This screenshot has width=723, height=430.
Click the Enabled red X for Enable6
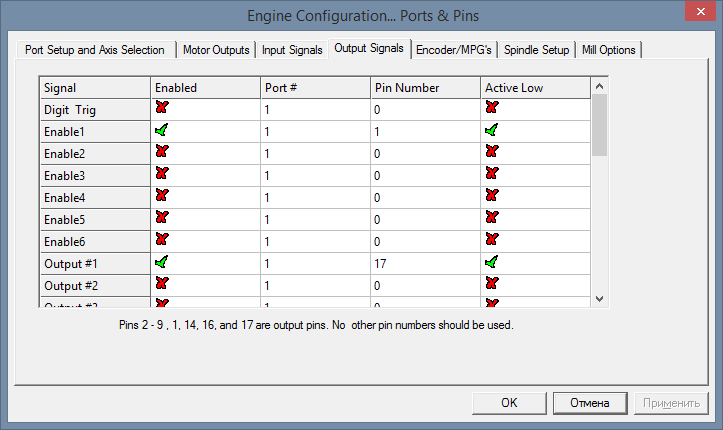point(161,240)
